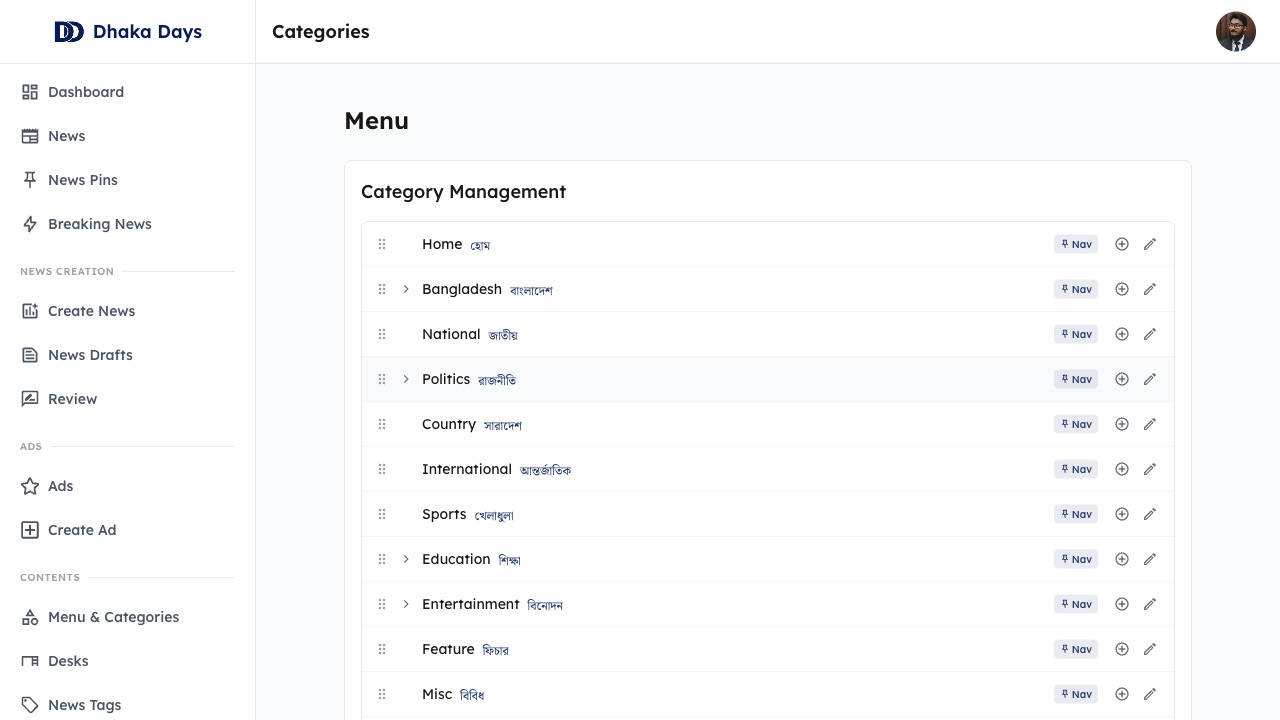
Task: Open News Drafts page
Action: tap(127, 355)
